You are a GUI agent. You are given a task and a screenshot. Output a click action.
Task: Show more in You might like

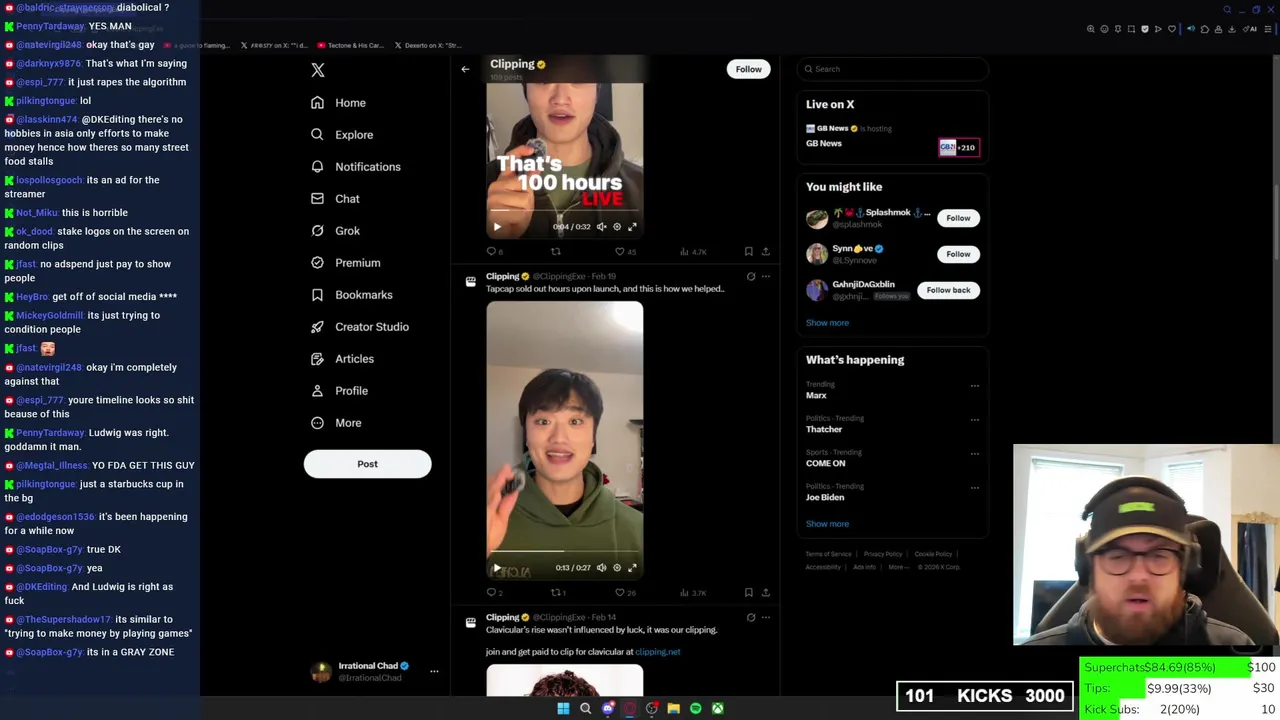pyautogui.click(x=827, y=323)
